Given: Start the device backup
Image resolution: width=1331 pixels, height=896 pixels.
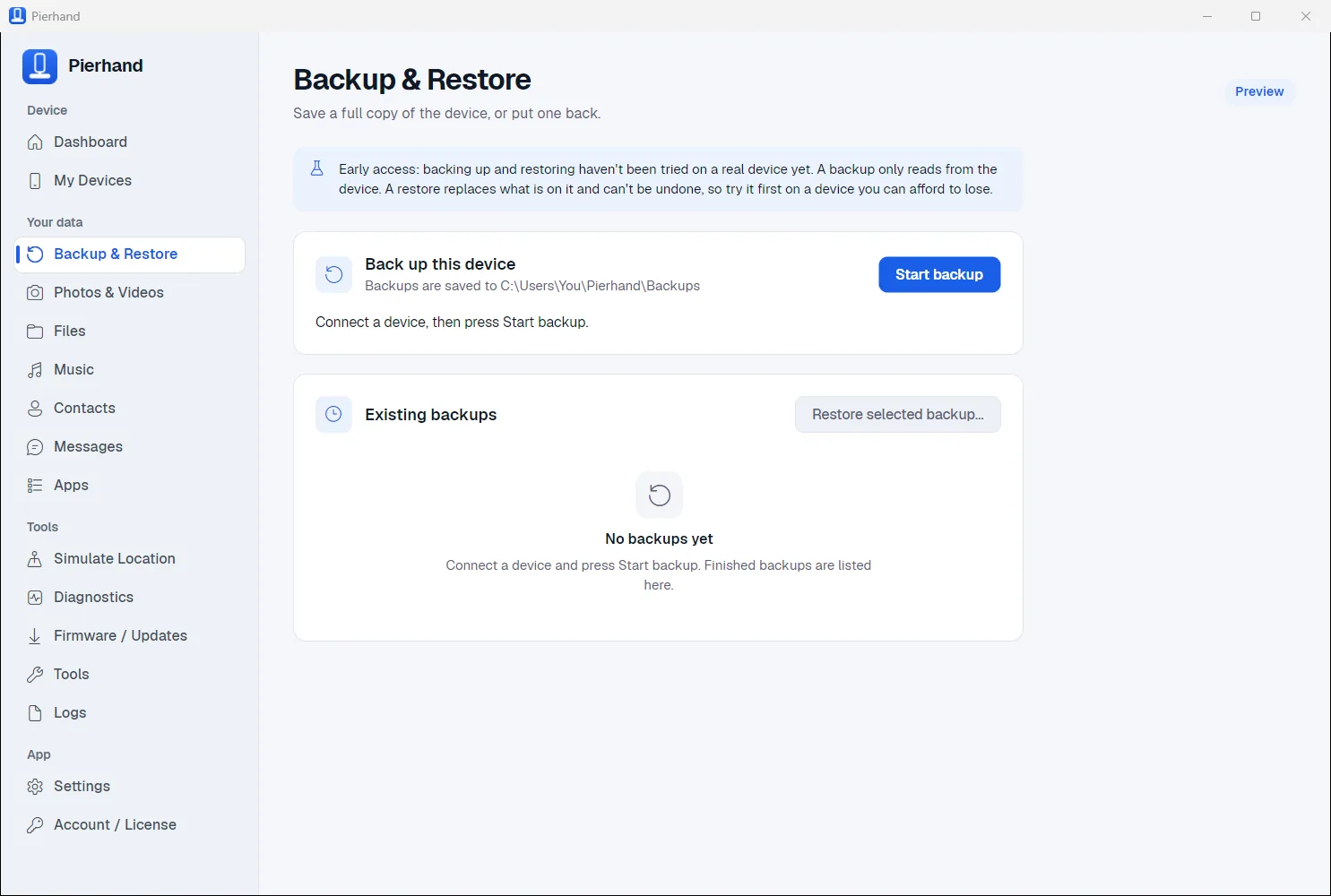Looking at the screenshot, I should click(939, 274).
